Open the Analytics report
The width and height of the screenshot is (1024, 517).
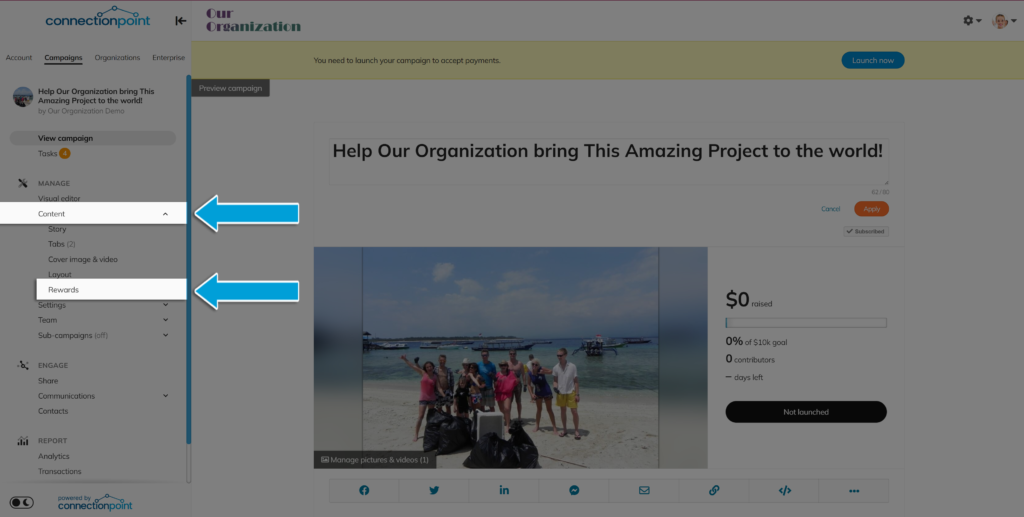[x=54, y=456]
